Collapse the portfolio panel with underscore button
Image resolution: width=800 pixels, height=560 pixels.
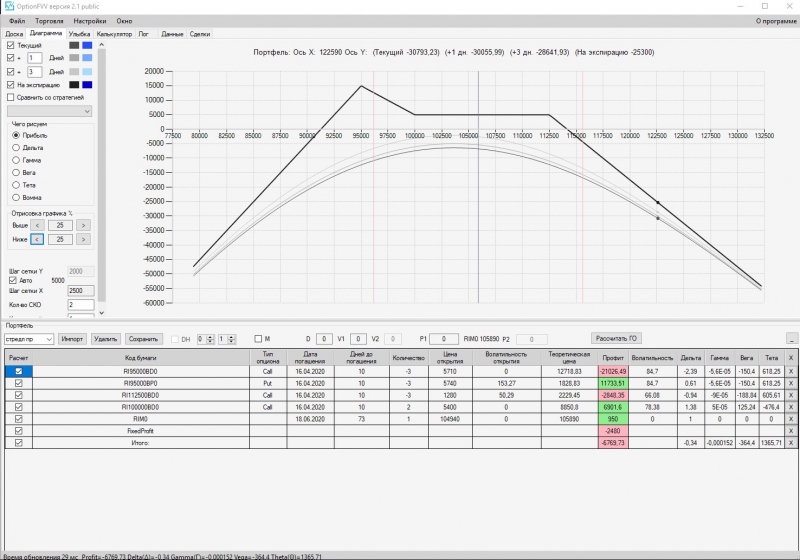click(791, 339)
